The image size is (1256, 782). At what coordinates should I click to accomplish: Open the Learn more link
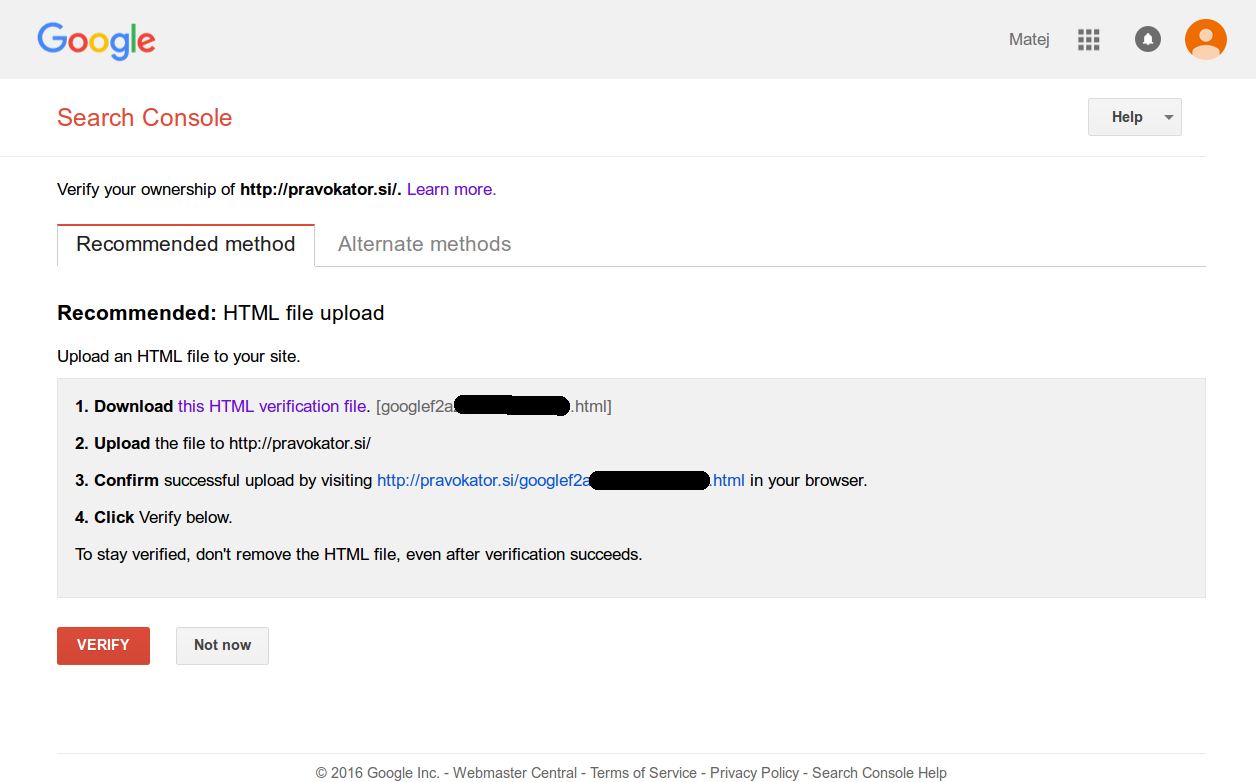click(x=451, y=189)
